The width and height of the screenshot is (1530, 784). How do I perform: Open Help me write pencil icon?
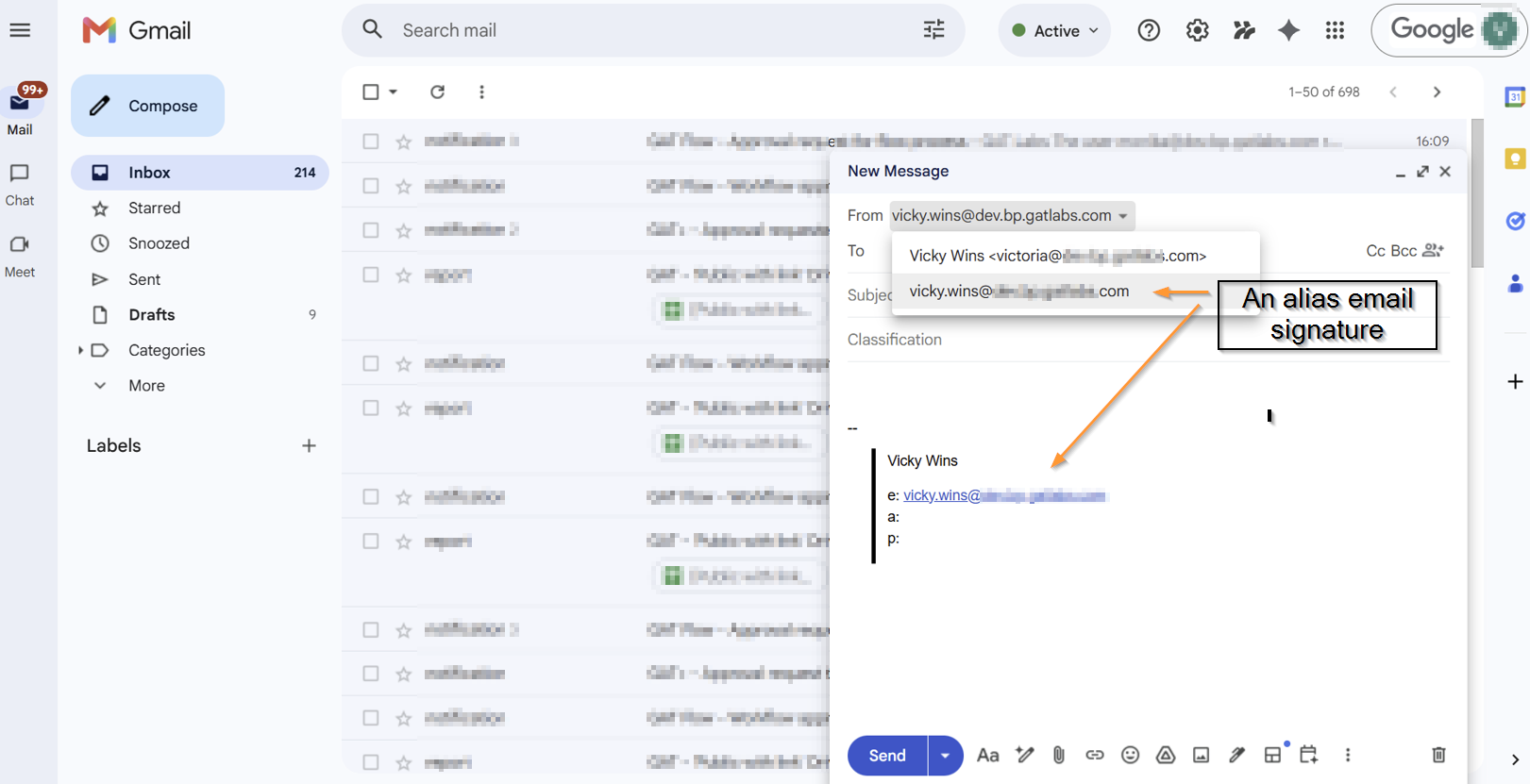click(x=1024, y=754)
